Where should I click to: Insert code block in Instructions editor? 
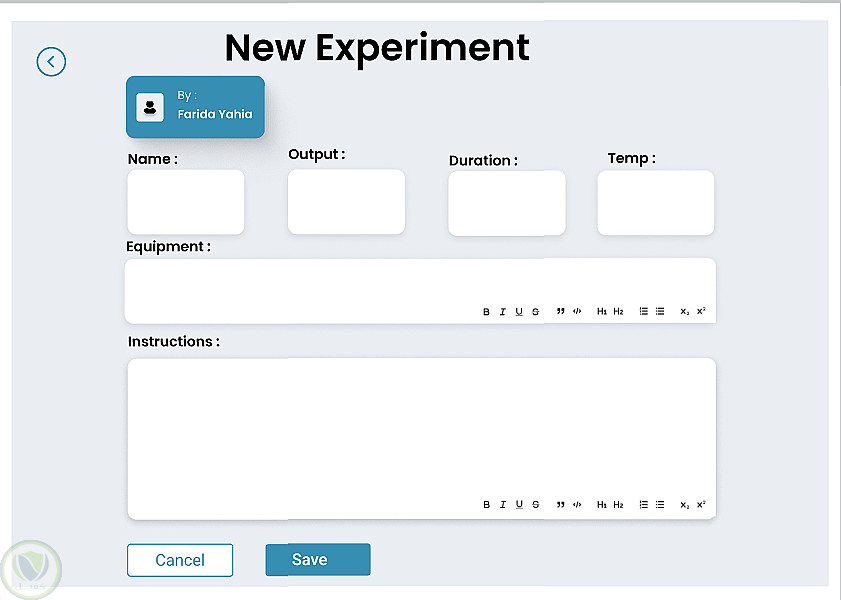(577, 505)
